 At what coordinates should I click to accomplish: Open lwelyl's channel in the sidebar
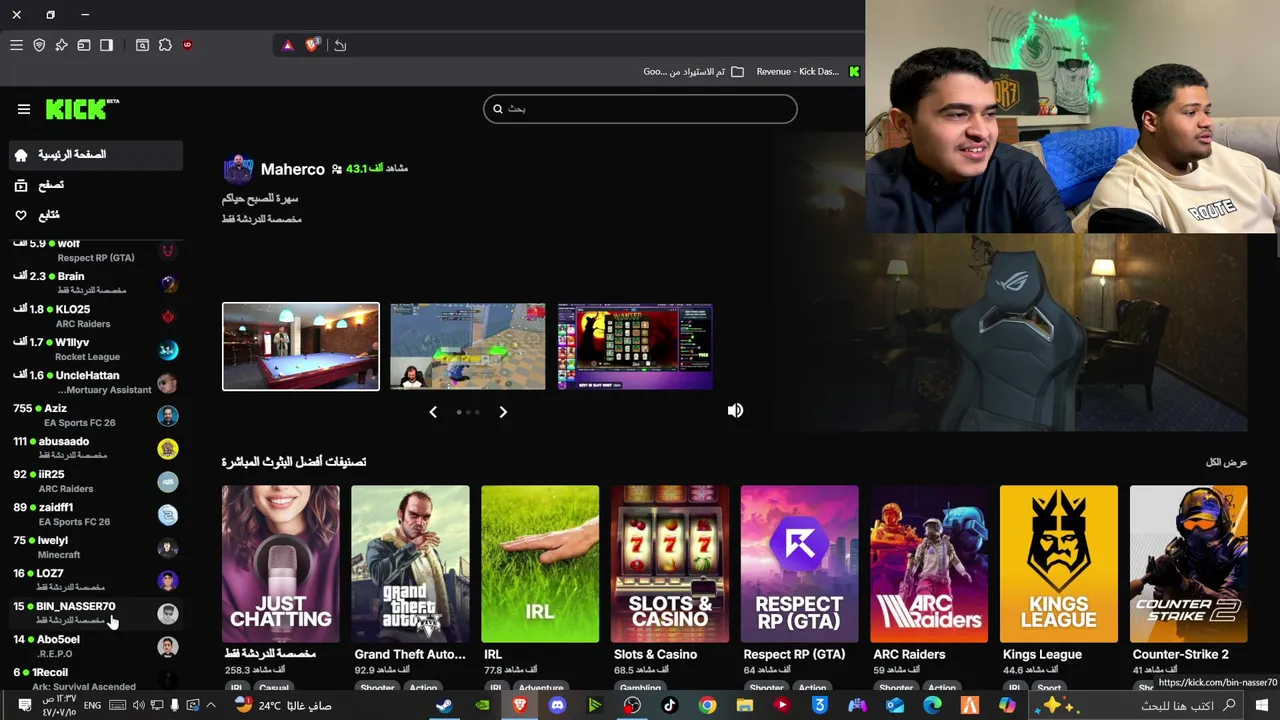(x=95, y=547)
